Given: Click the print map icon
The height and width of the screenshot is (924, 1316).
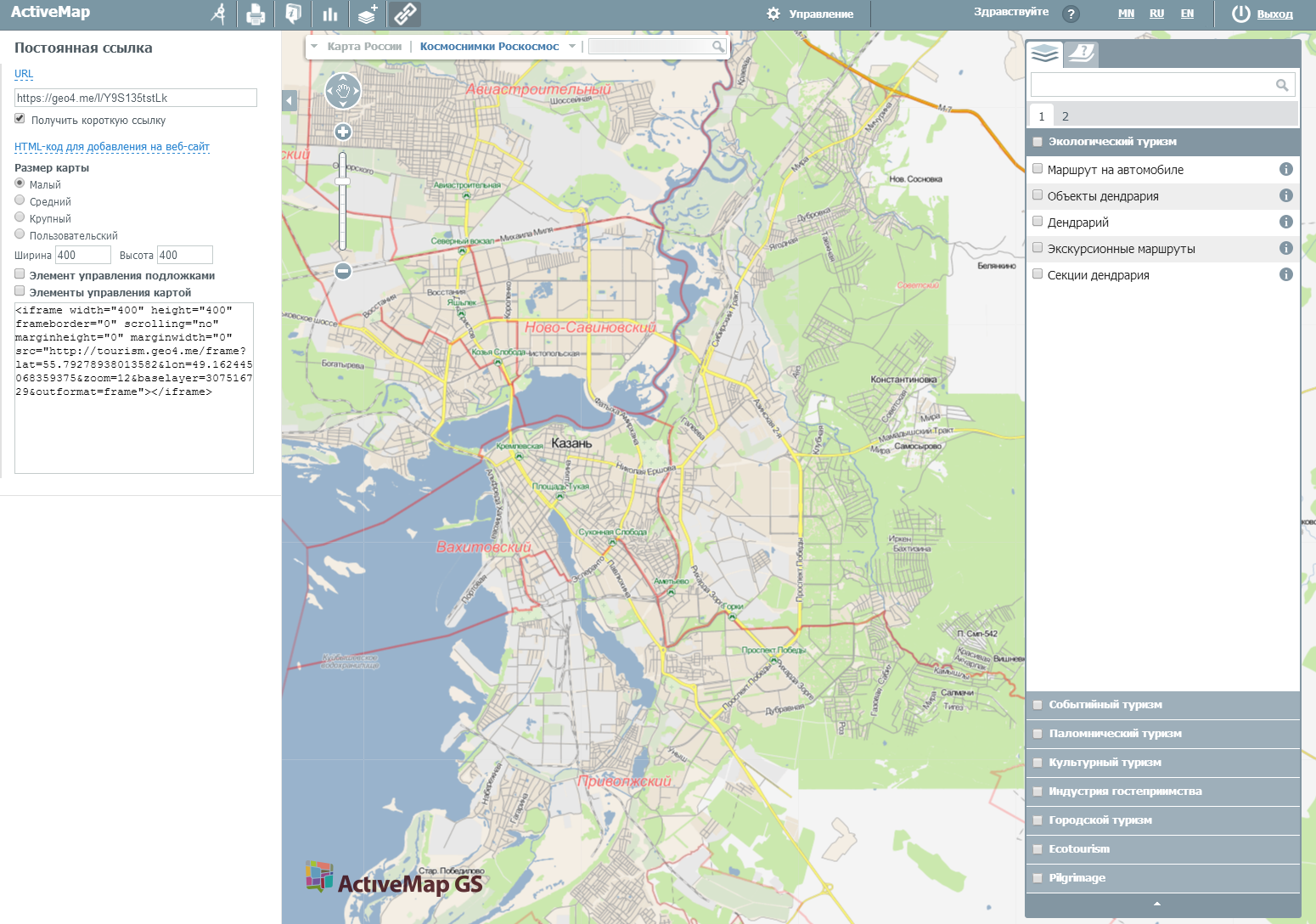Looking at the screenshot, I should pyautogui.click(x=256, y=14).
